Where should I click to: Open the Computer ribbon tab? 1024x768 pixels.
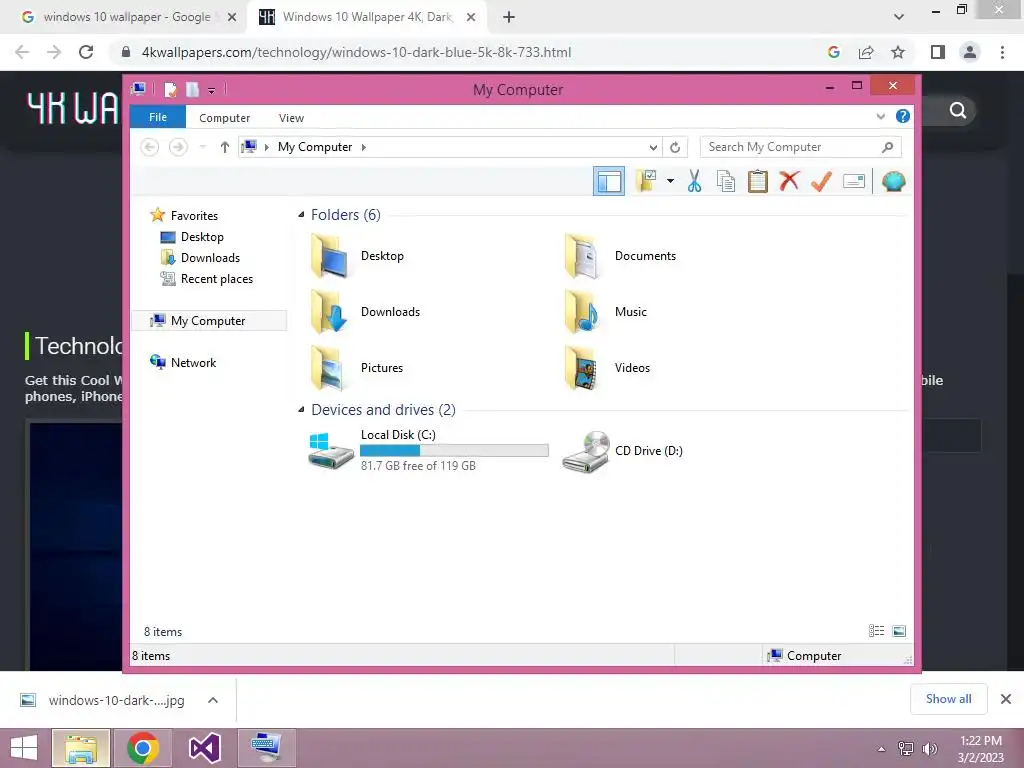(x=224, y=118)
